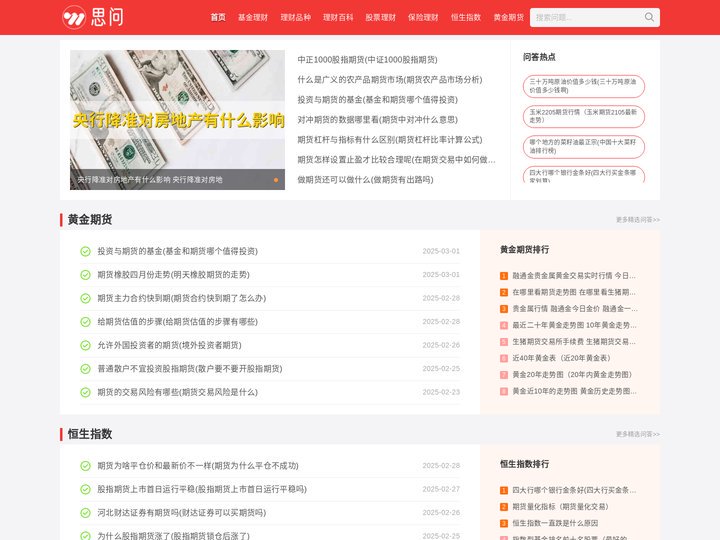Open the 基金理财 nav tab
The width and height of the screenshot is (720, 540).
point(253,17)
